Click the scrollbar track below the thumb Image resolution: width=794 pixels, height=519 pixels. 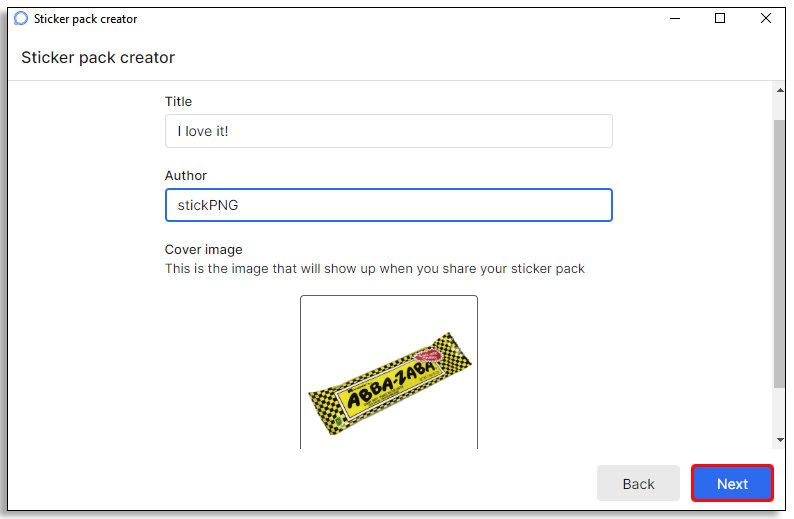(x=780, y=410)
